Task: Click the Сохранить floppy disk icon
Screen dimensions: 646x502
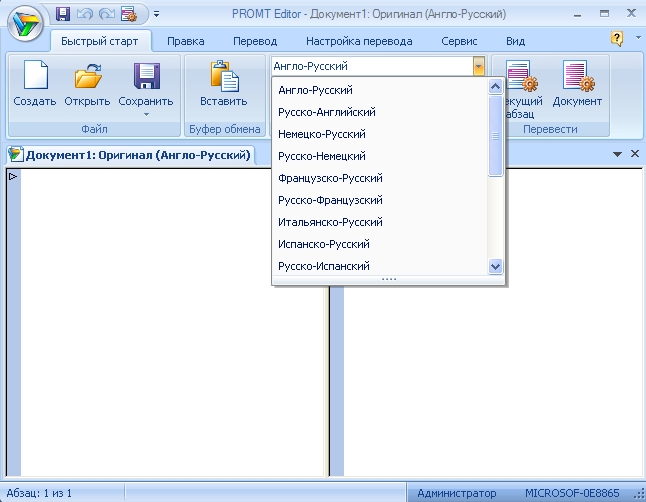Action: (x=146, y=78)
